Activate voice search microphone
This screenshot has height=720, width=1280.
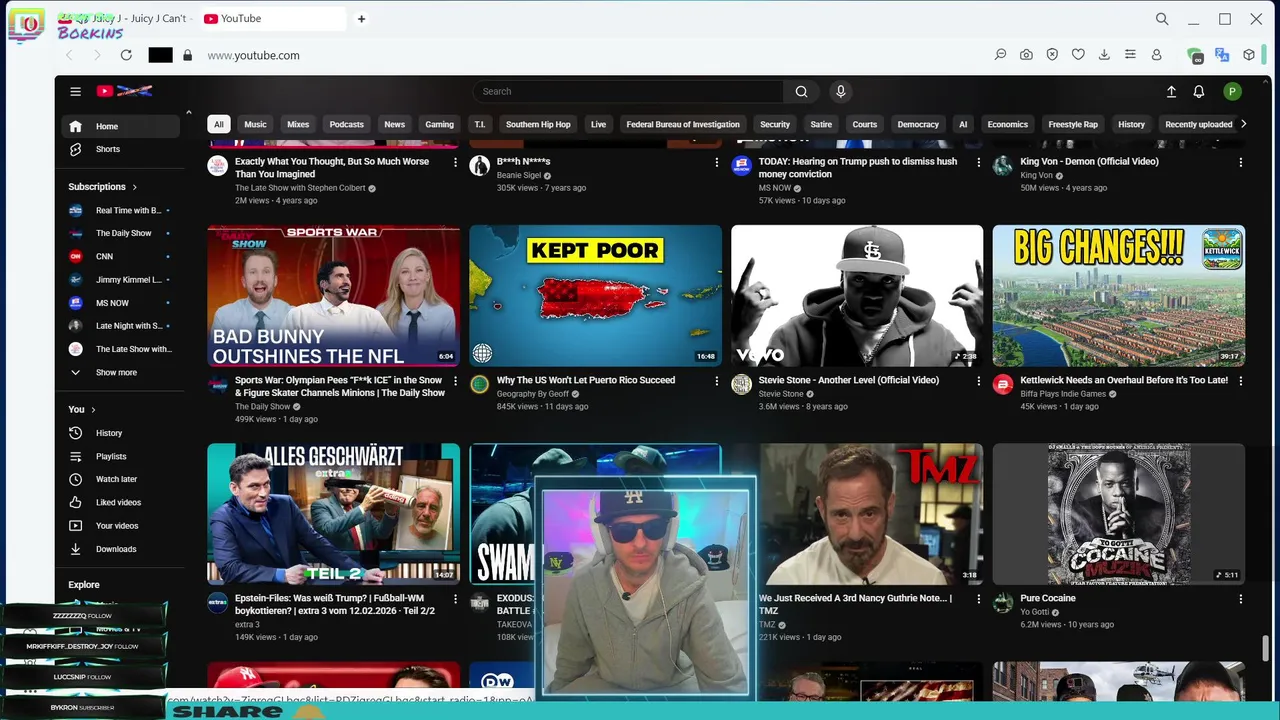click(840, 91)
